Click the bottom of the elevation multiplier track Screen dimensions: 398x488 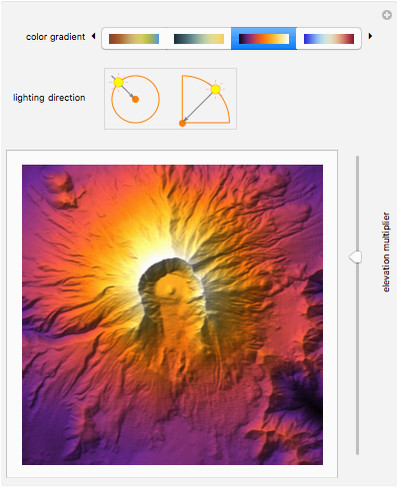pyautogui.click(x=357, y=452)
